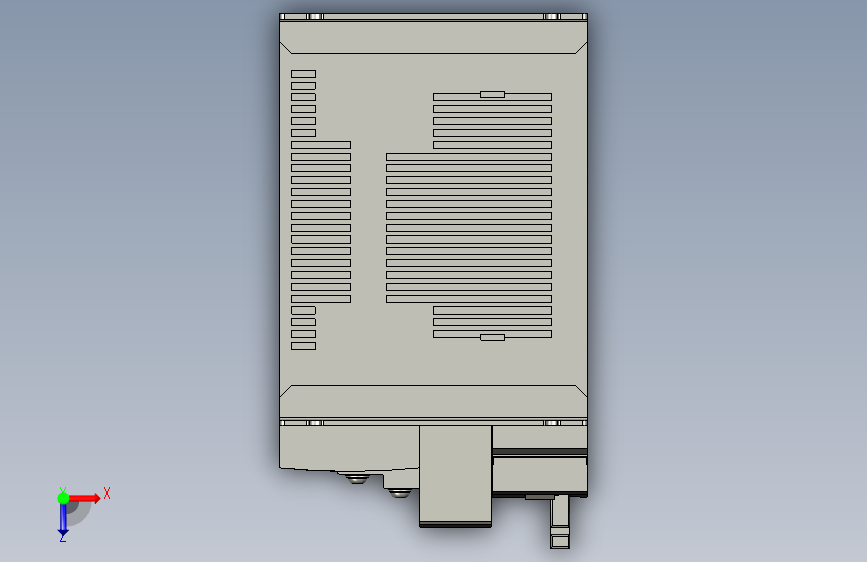Select the tall rectangular connector block below the housing
Image resolution: width=867 pixels, height=562 pixels.
455,476
